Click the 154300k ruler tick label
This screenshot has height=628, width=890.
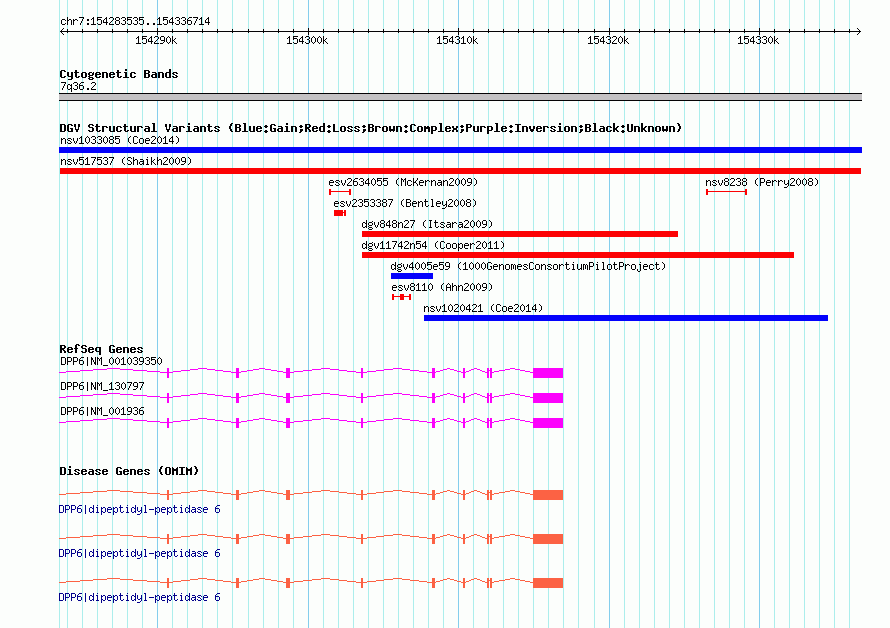[307, 41]
